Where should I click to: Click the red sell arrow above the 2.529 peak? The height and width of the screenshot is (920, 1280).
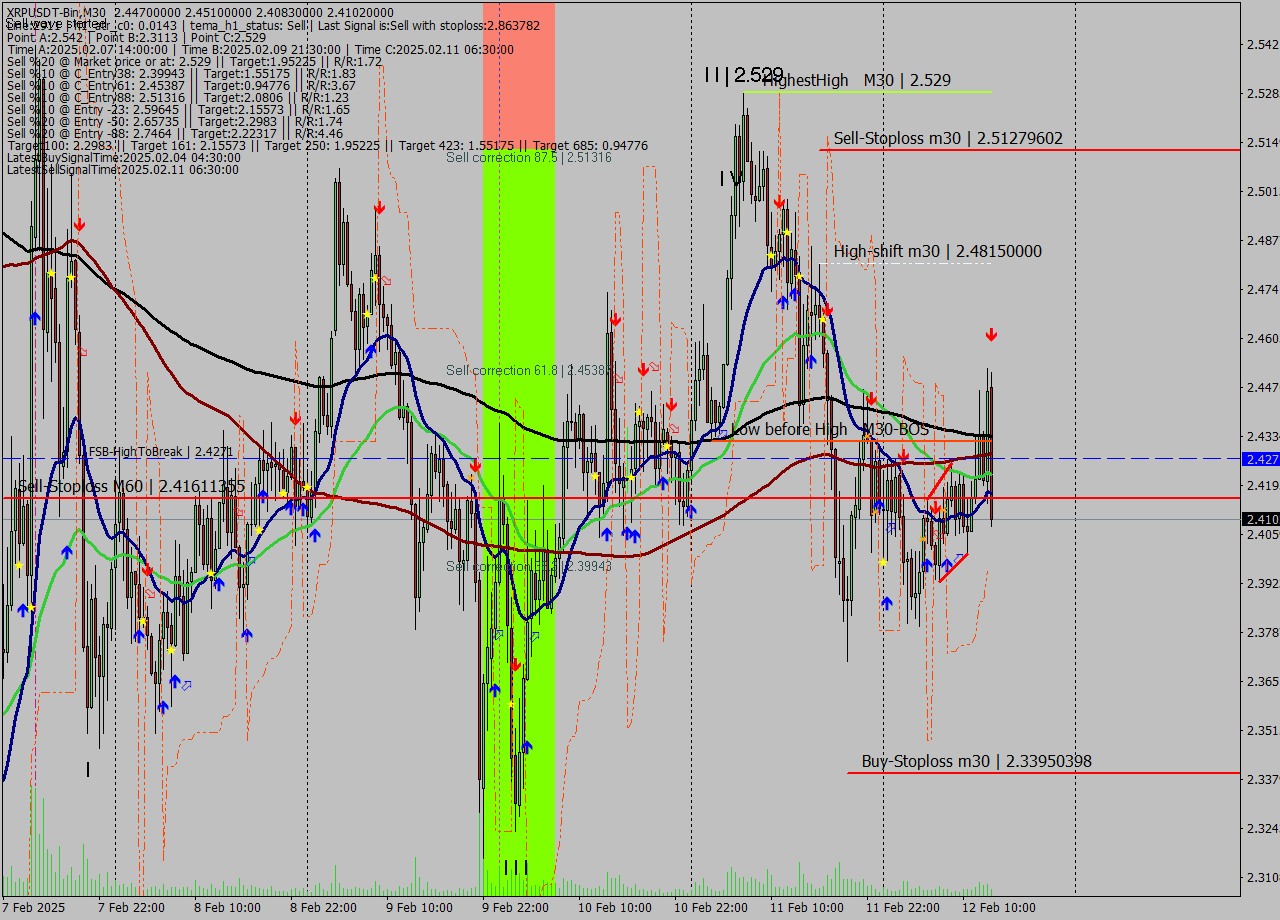780,205
